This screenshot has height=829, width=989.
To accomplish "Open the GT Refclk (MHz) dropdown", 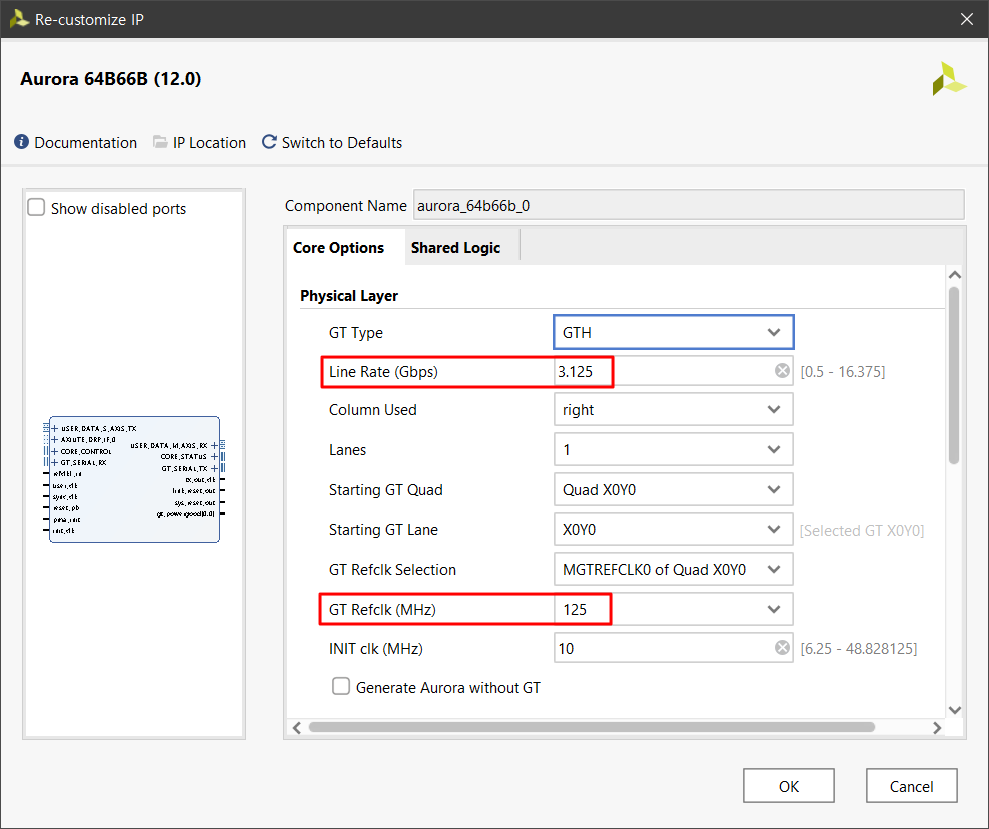I will pos(674,609).
